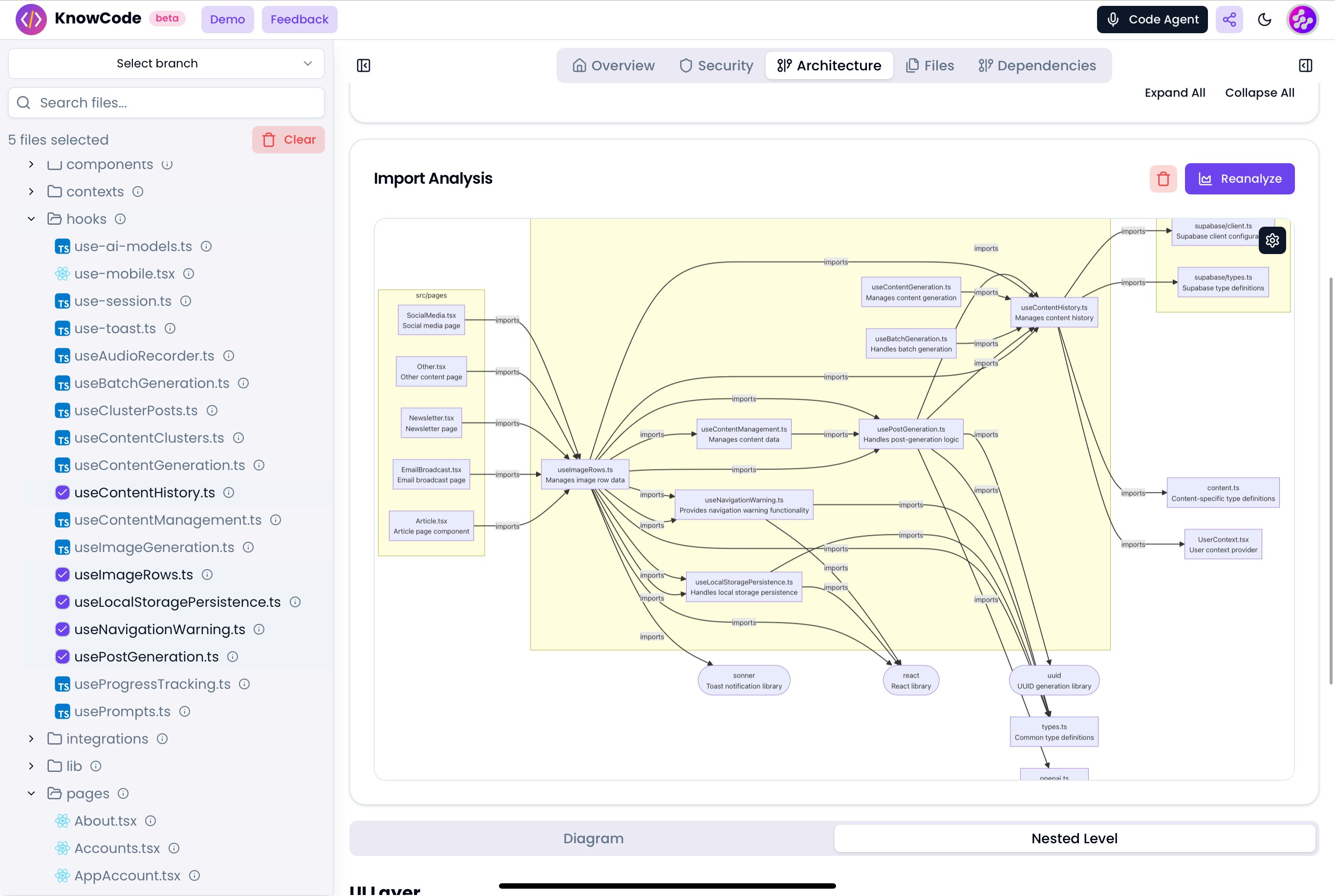Select the useProgressTracking.ts file
Image resolution: width=1335 pixels, height=896 pixels.
click(152, 684)
